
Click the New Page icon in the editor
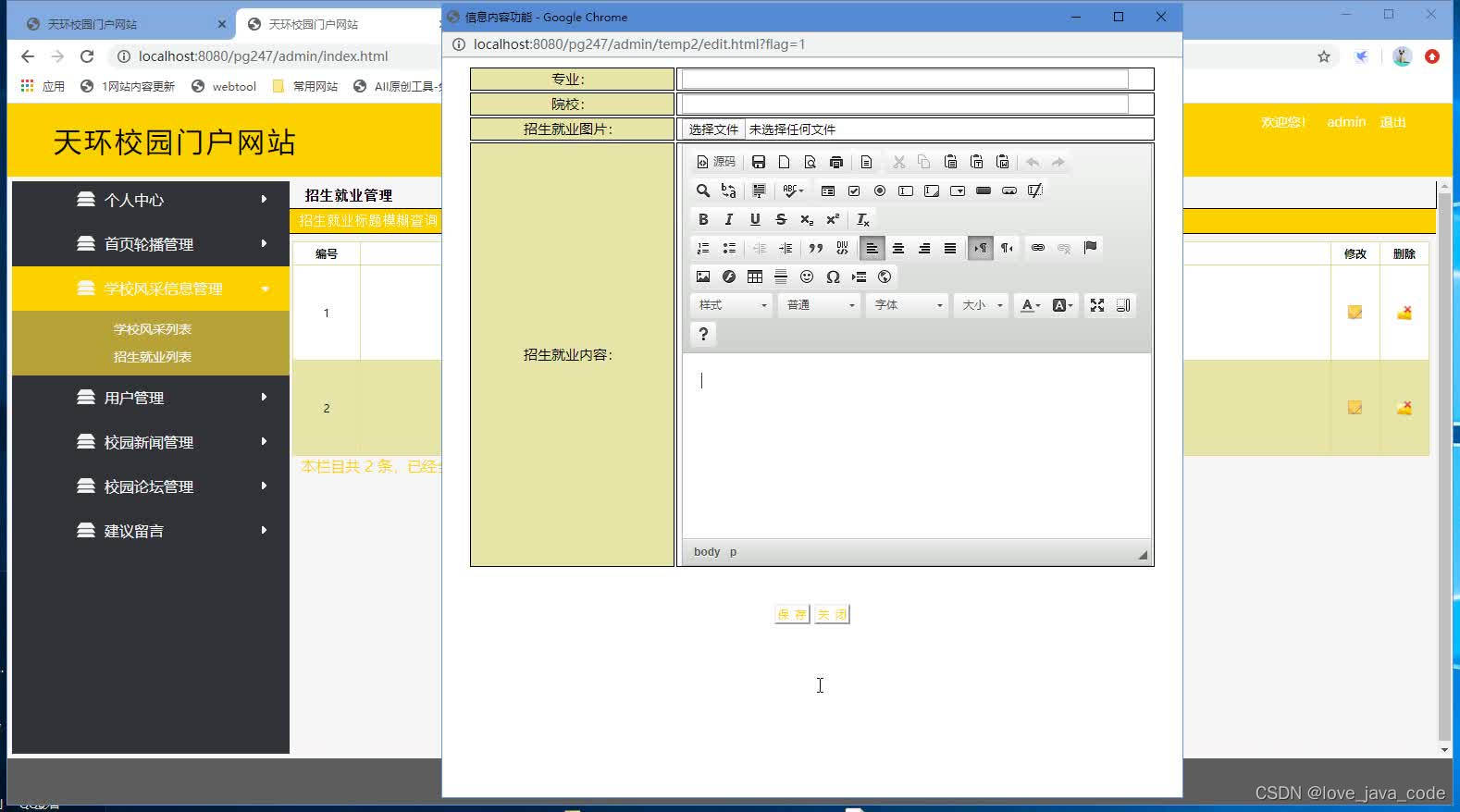785,162
